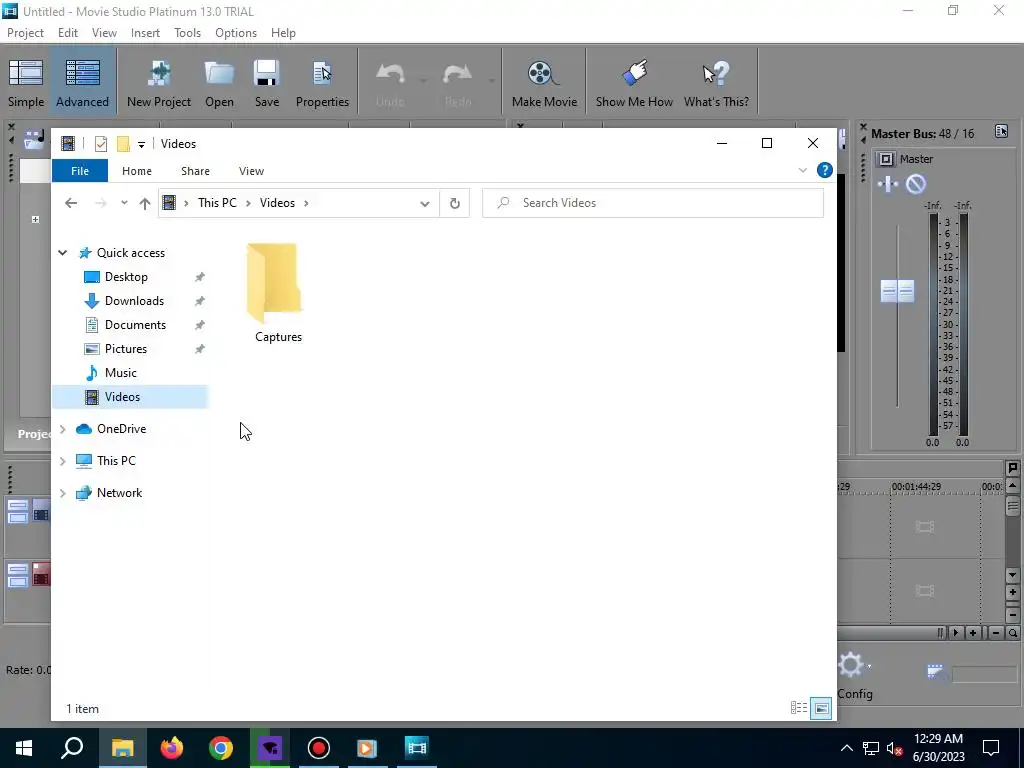Show hidden system tray icons

tap(846, 748)
